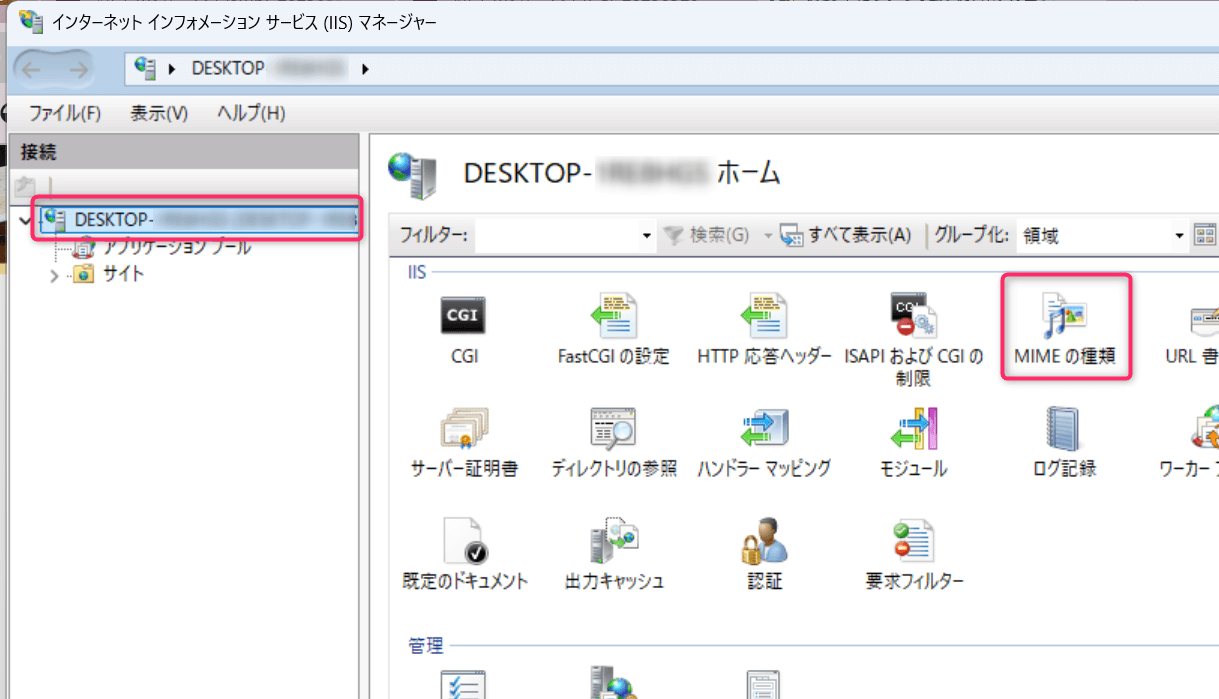Open the ログ記録 feature
Screen dimensions: 1219x699
1063,440
